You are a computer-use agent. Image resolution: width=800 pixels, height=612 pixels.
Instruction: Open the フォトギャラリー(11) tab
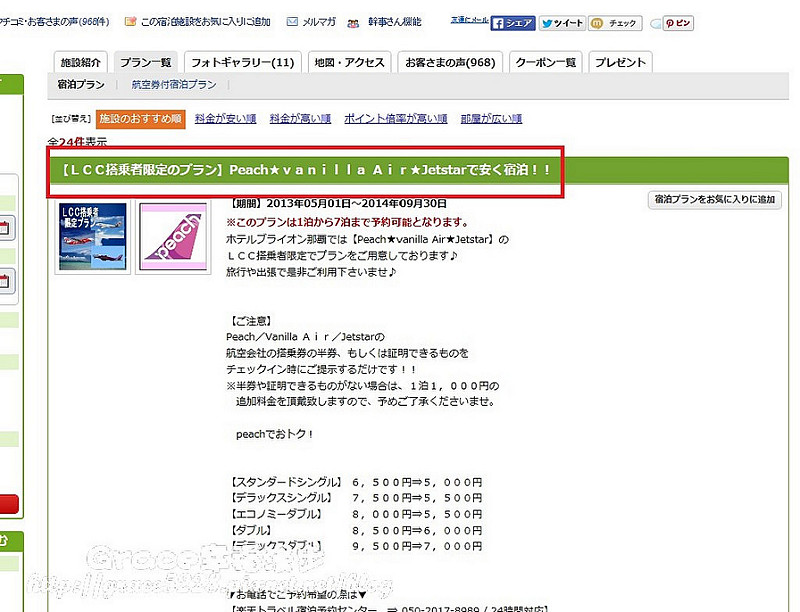(243, 63)
